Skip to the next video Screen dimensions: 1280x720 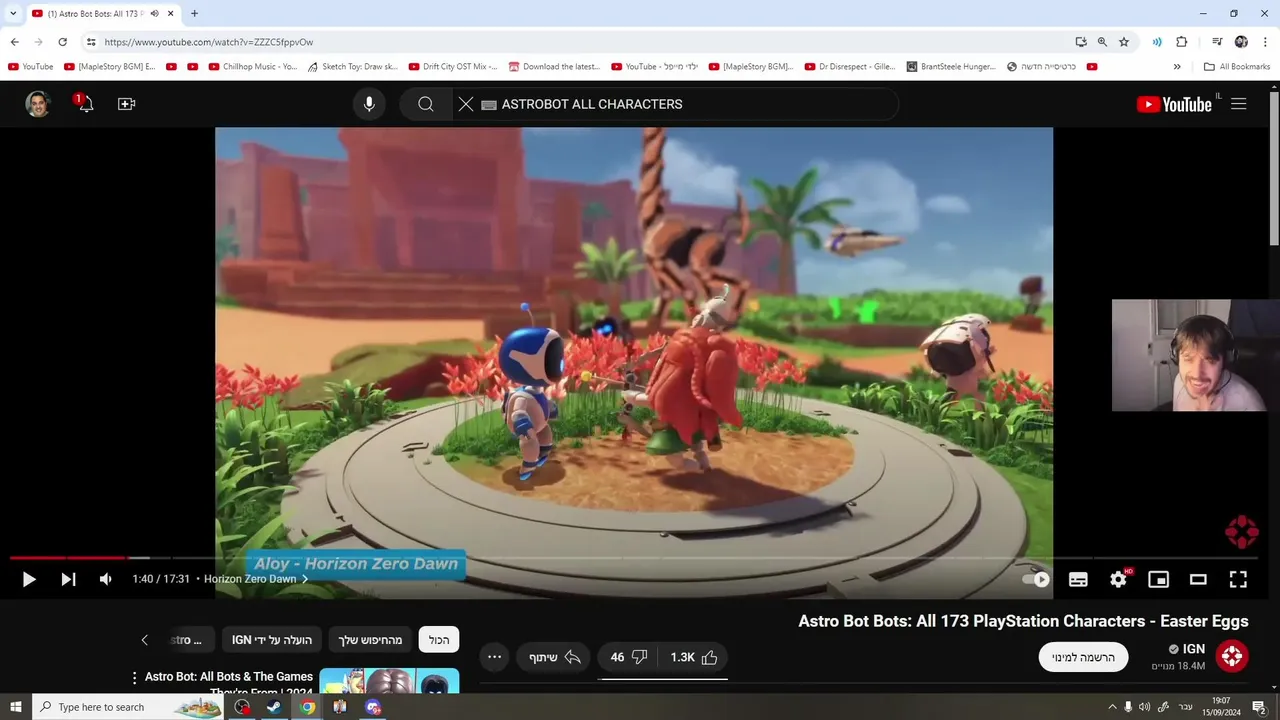coord(68,579)
